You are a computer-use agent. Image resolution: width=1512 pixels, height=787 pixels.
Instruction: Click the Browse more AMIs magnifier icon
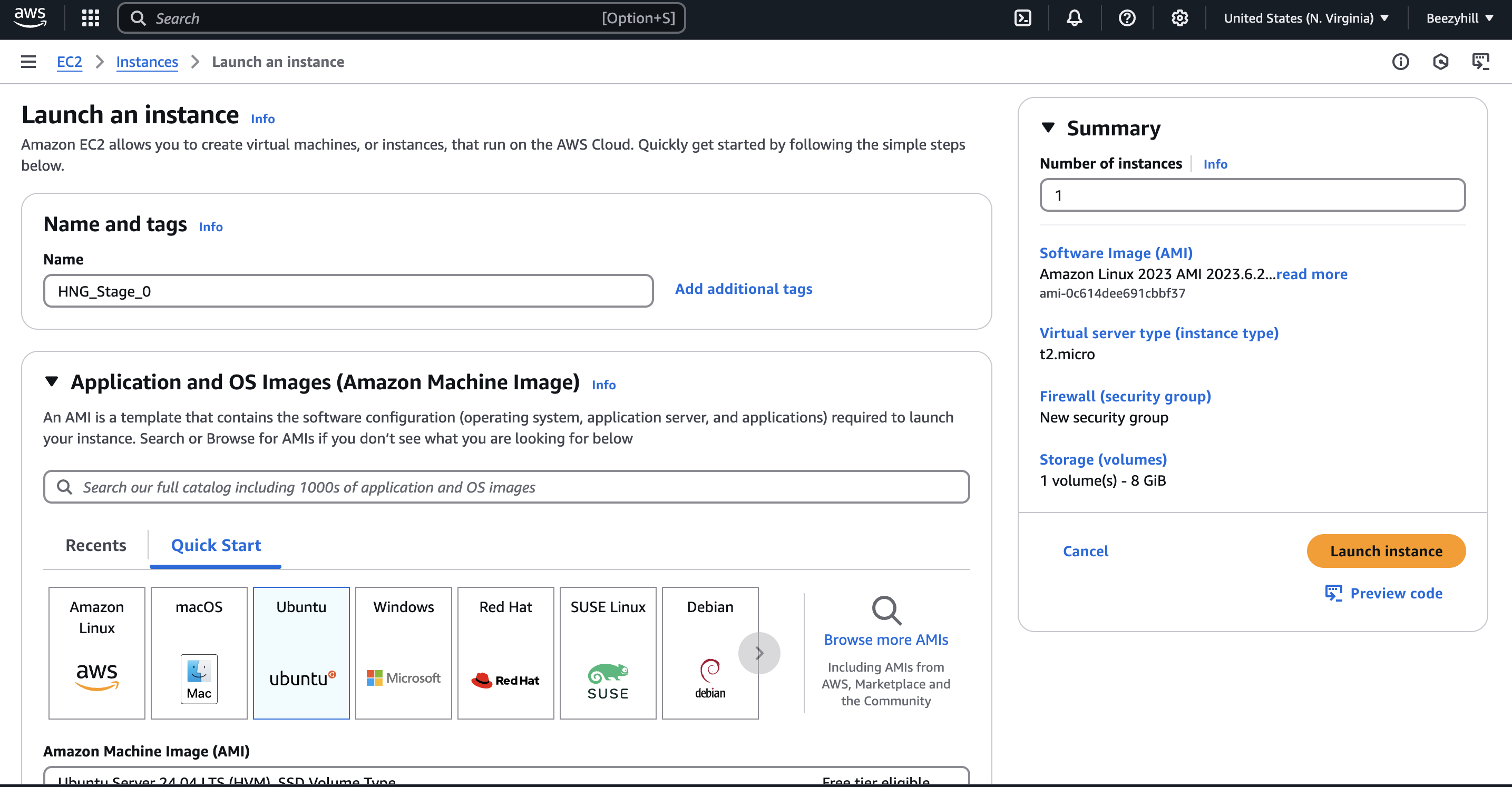[x=886, y=611]
